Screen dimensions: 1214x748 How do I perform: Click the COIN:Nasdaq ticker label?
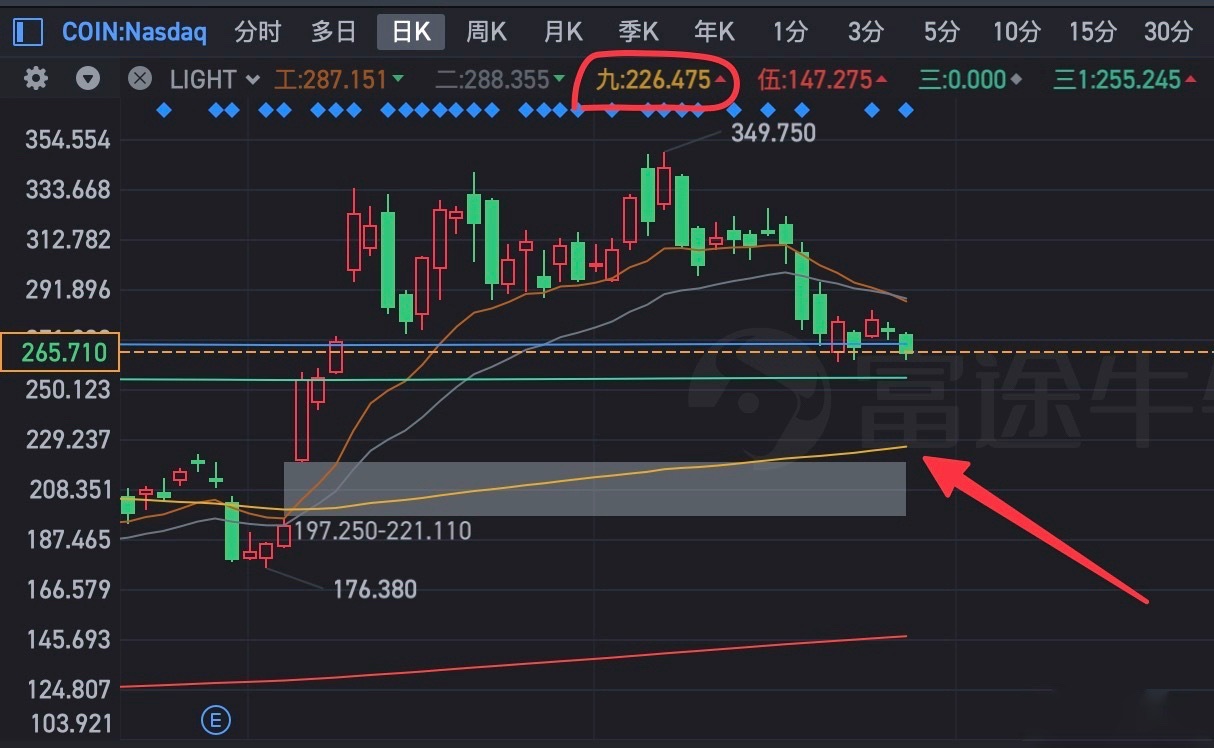134,32
